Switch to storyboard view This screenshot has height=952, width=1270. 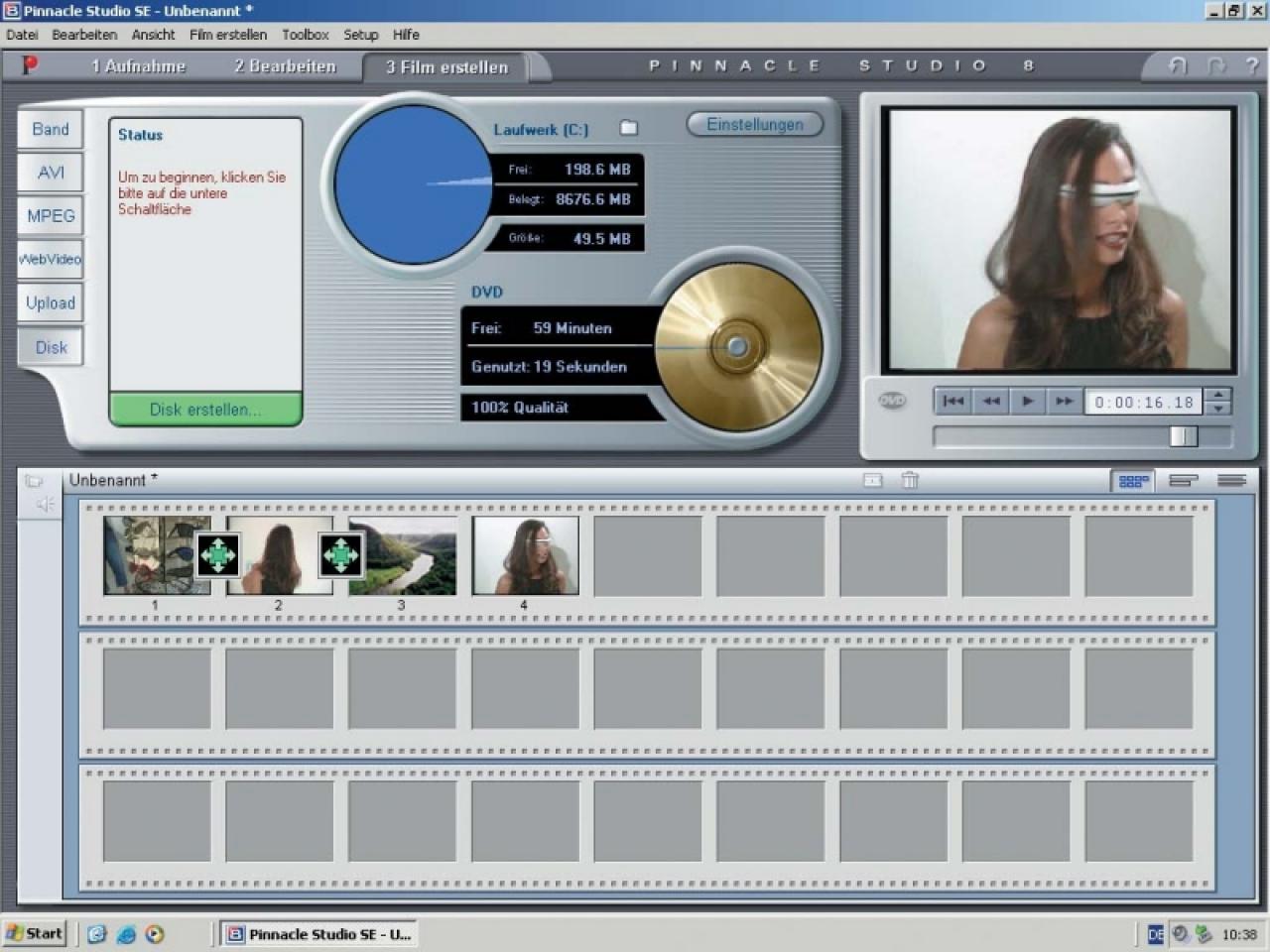click(1133, 481)
